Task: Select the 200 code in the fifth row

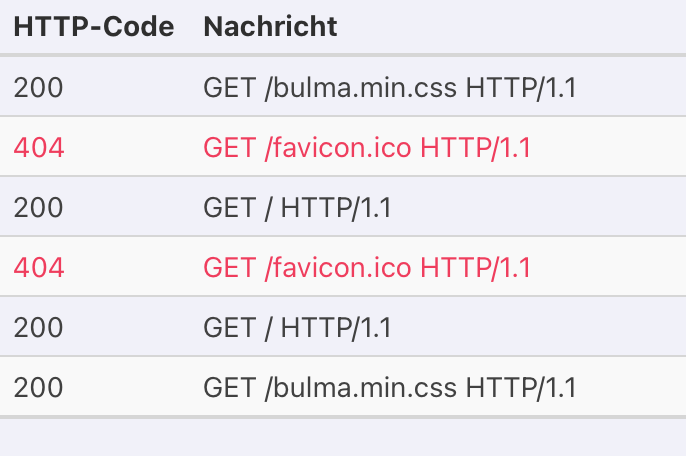Action: coord(38,328)
